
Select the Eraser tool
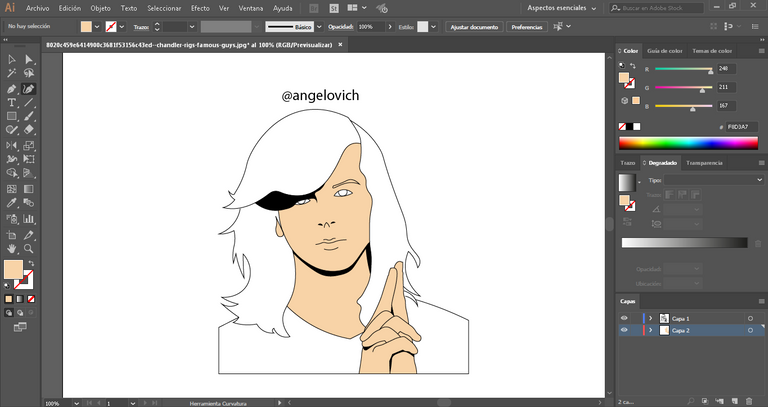[29, 130]
